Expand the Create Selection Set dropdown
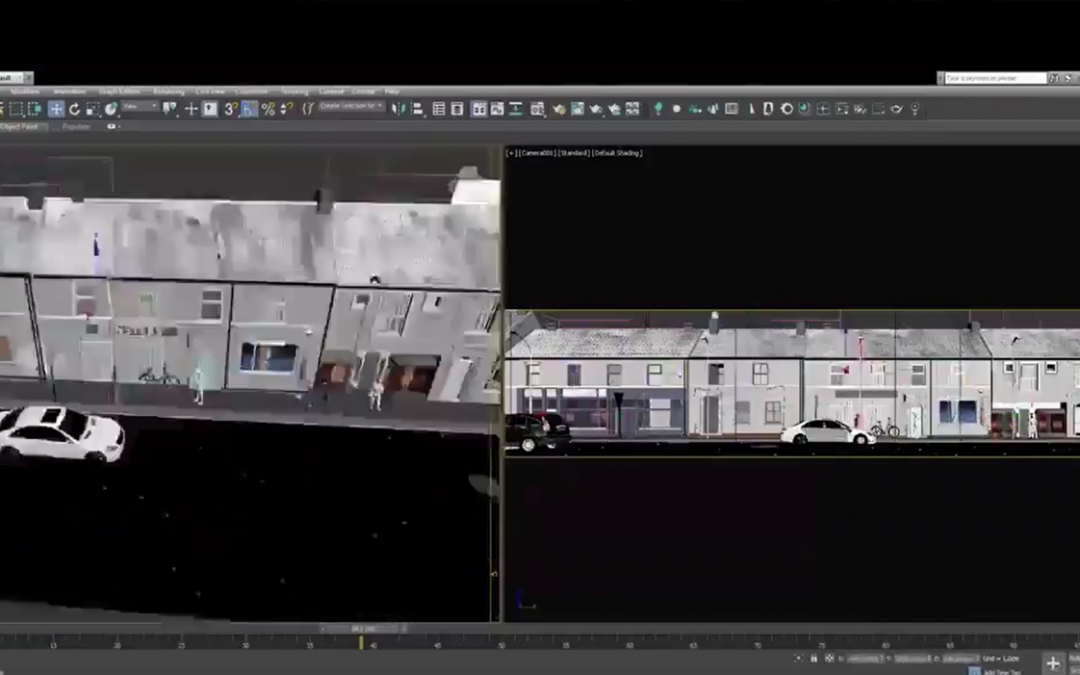Image resolution: width=1080 pixels, height=675 pixels. pyautogui.click(x=352, y=106)
